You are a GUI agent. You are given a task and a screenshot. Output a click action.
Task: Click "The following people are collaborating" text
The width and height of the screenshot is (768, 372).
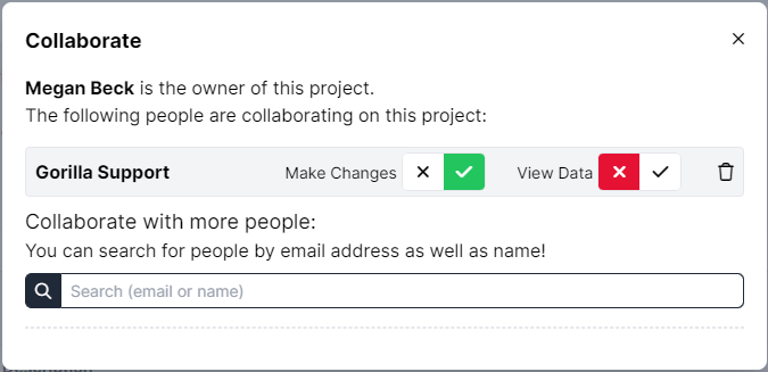click(256, 116)
